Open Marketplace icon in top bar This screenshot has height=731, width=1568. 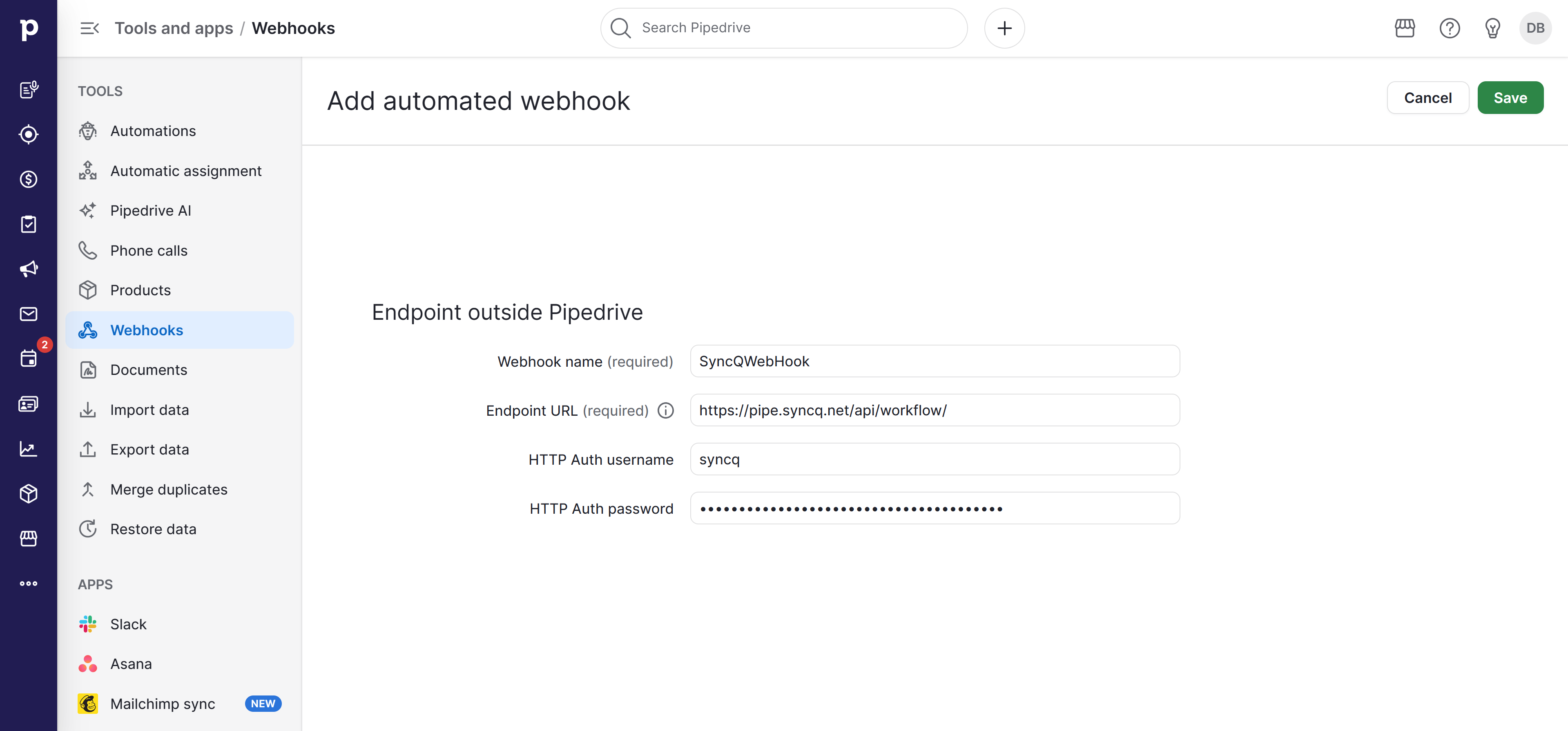[1404, 28]
